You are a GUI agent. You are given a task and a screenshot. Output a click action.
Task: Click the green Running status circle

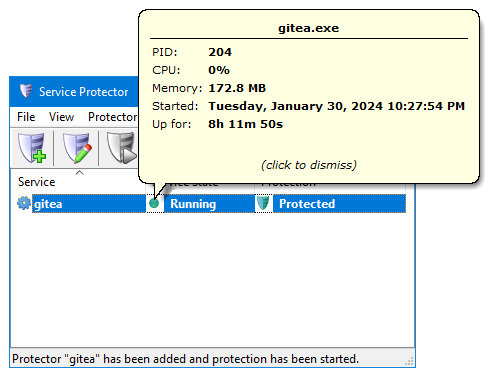coord(154,203)
